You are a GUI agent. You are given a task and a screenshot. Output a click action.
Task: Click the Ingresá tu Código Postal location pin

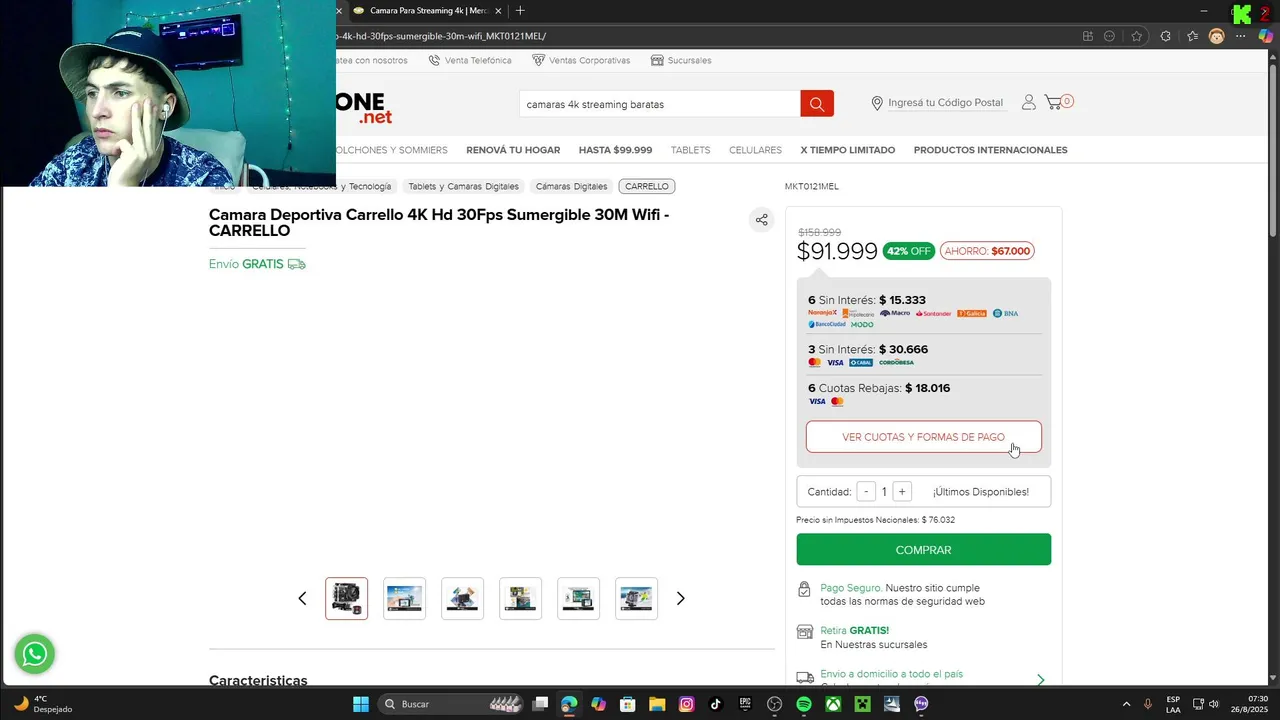(x=877, y=103)
